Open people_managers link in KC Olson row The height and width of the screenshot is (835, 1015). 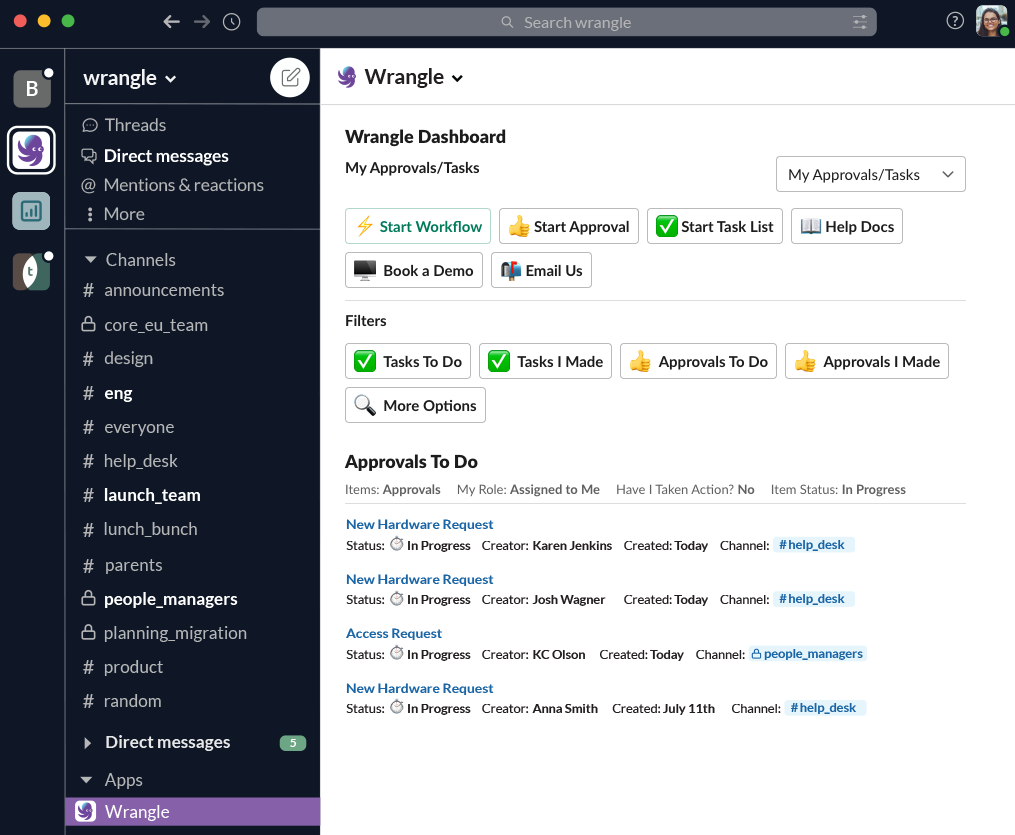807,654
